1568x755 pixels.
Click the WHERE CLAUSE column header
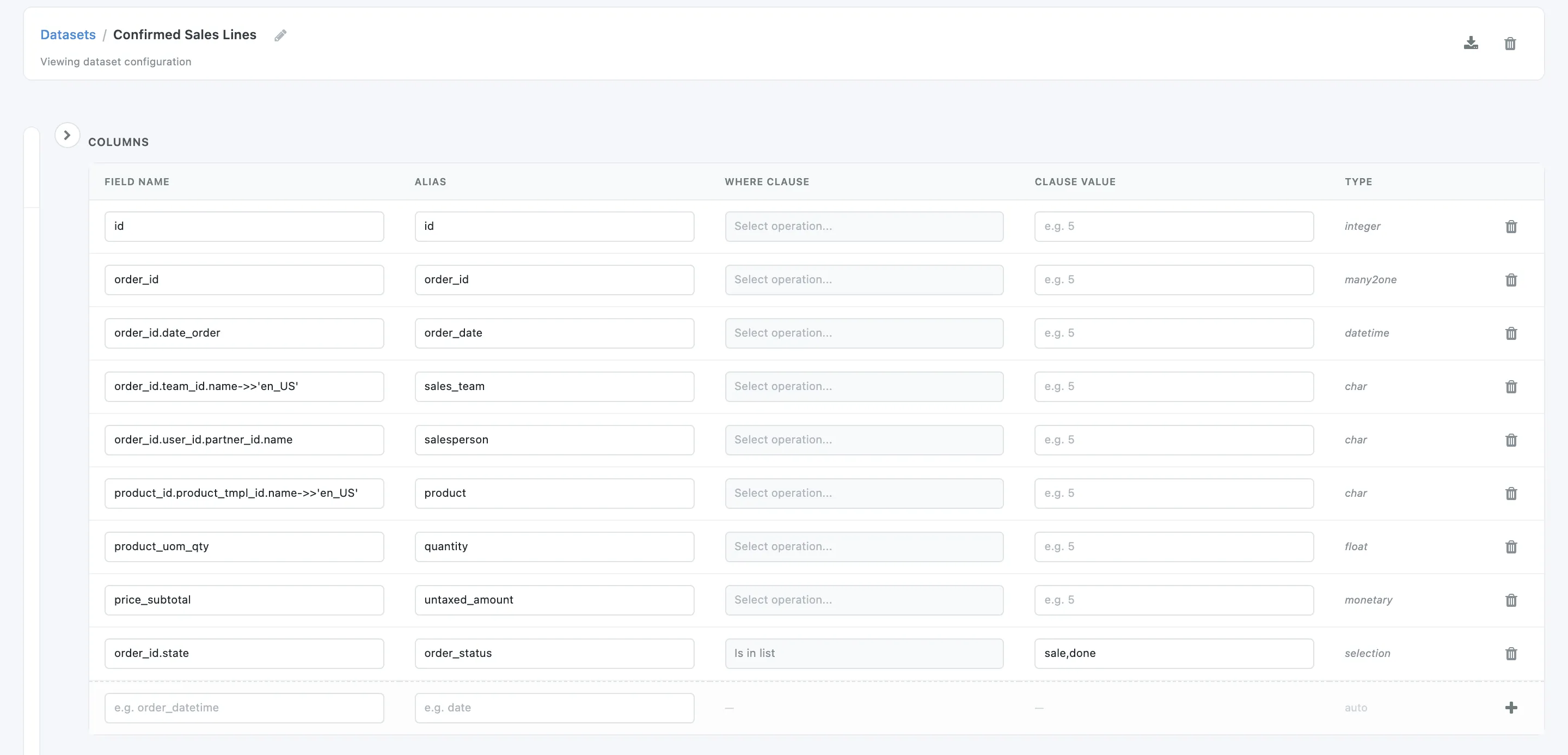click(x=767, y=182)
